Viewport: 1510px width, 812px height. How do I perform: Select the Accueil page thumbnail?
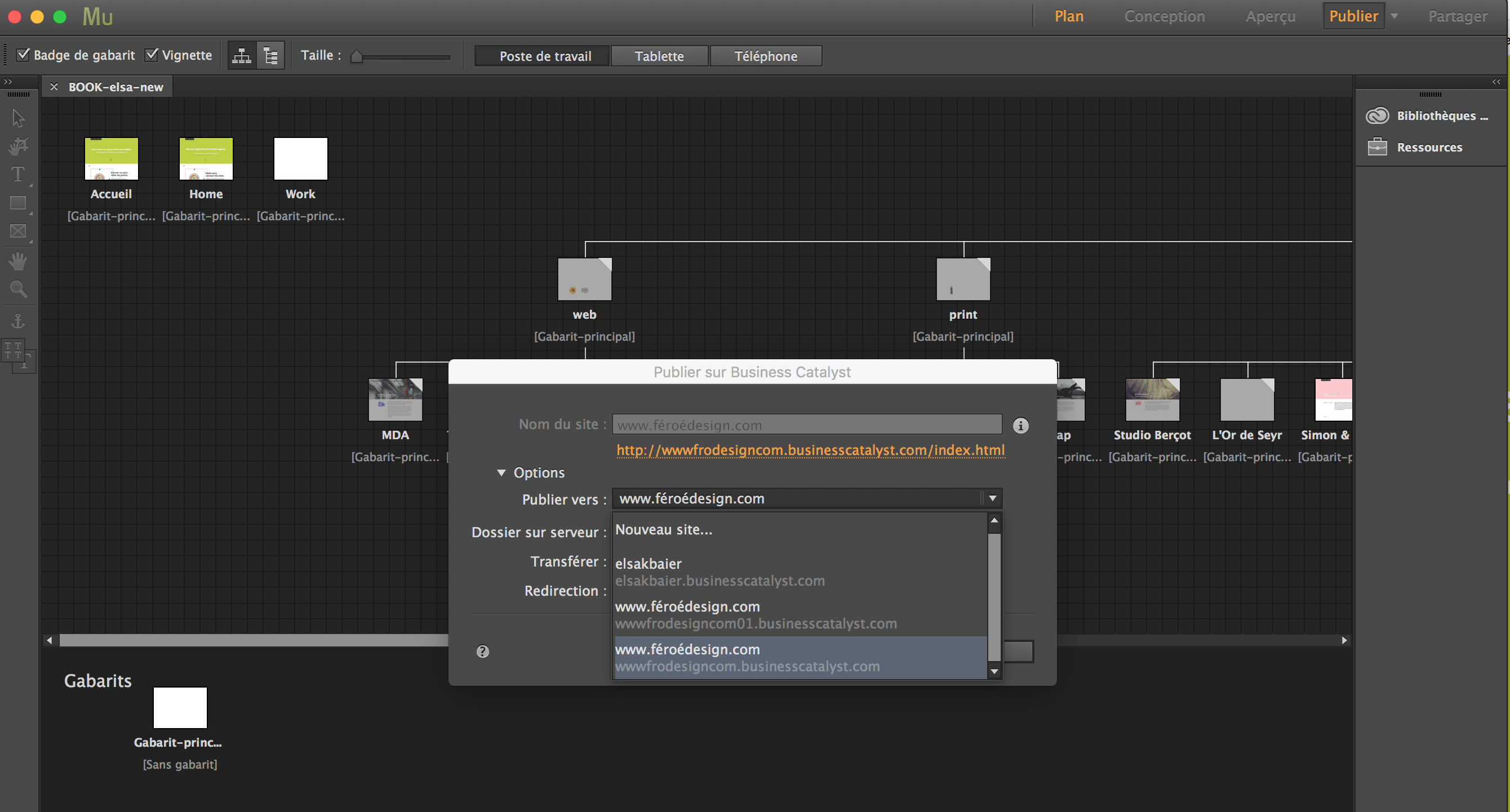[112, 159]
